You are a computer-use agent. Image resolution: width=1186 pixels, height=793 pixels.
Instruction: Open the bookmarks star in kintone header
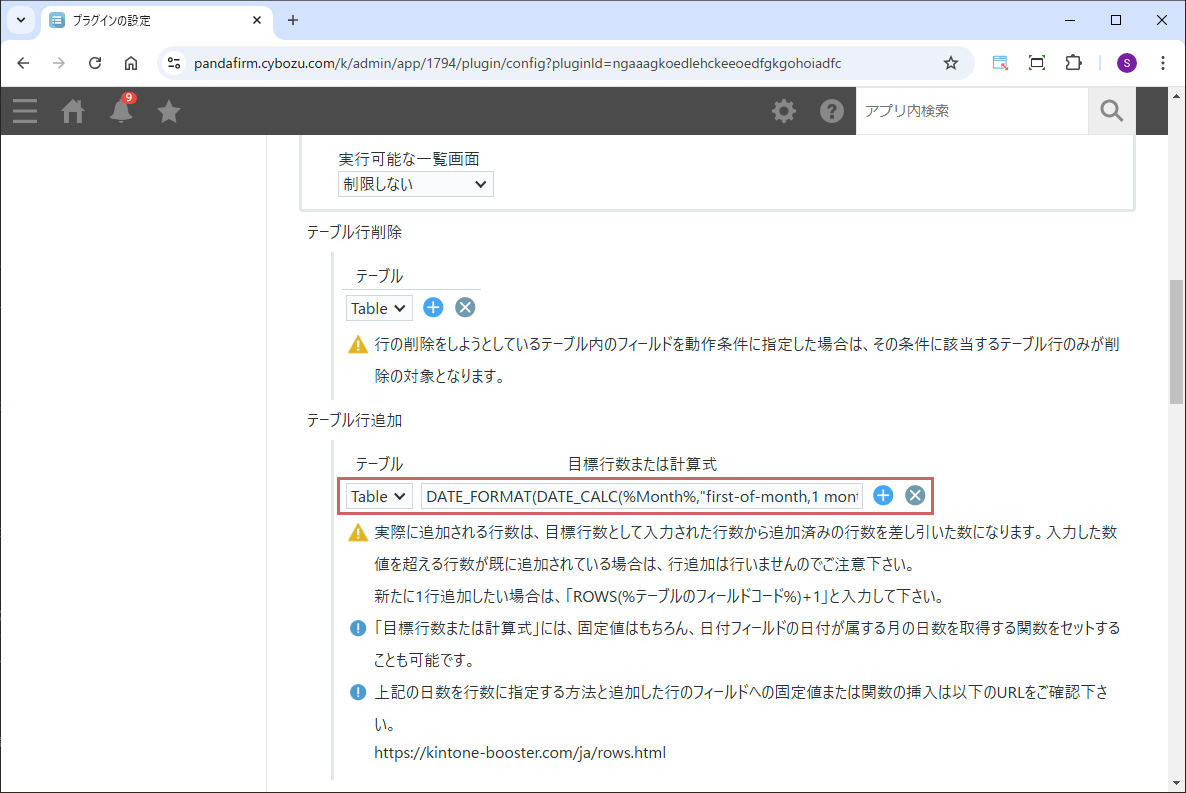pos(169,111)
